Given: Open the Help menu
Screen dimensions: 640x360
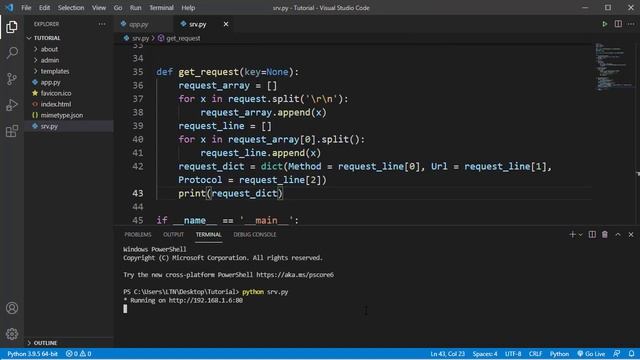Looking at the screenshot, I should tap(188, 8).
